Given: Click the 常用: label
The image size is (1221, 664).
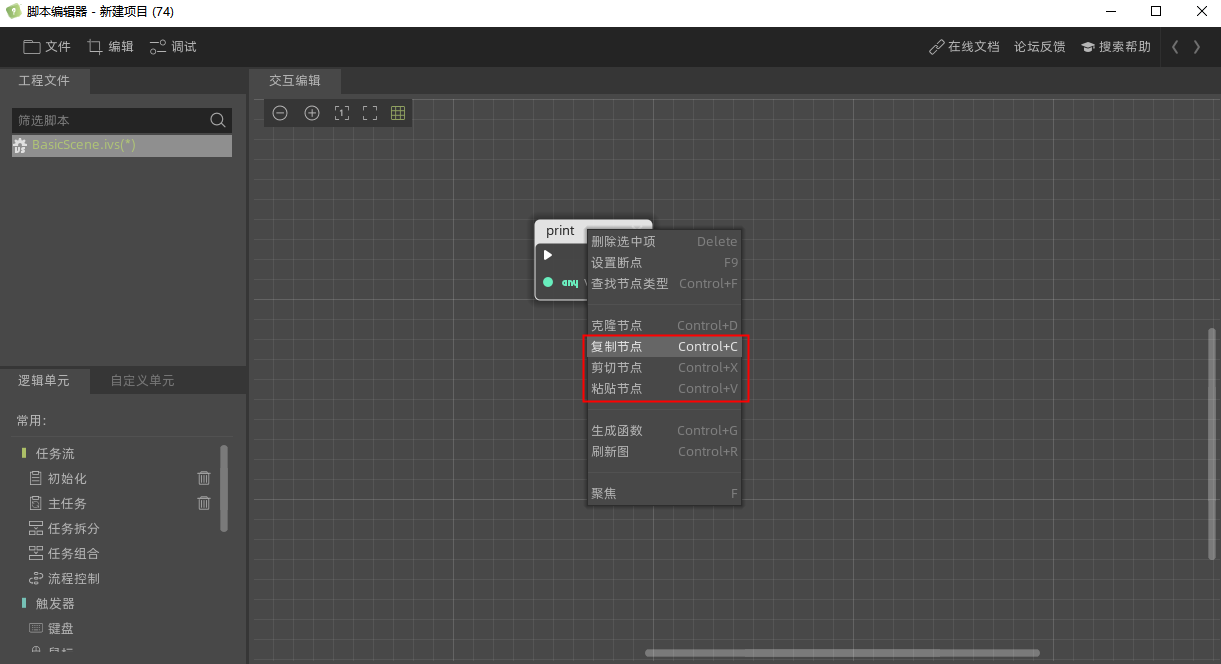Looking at the screenshot, I should click(32, 421).
